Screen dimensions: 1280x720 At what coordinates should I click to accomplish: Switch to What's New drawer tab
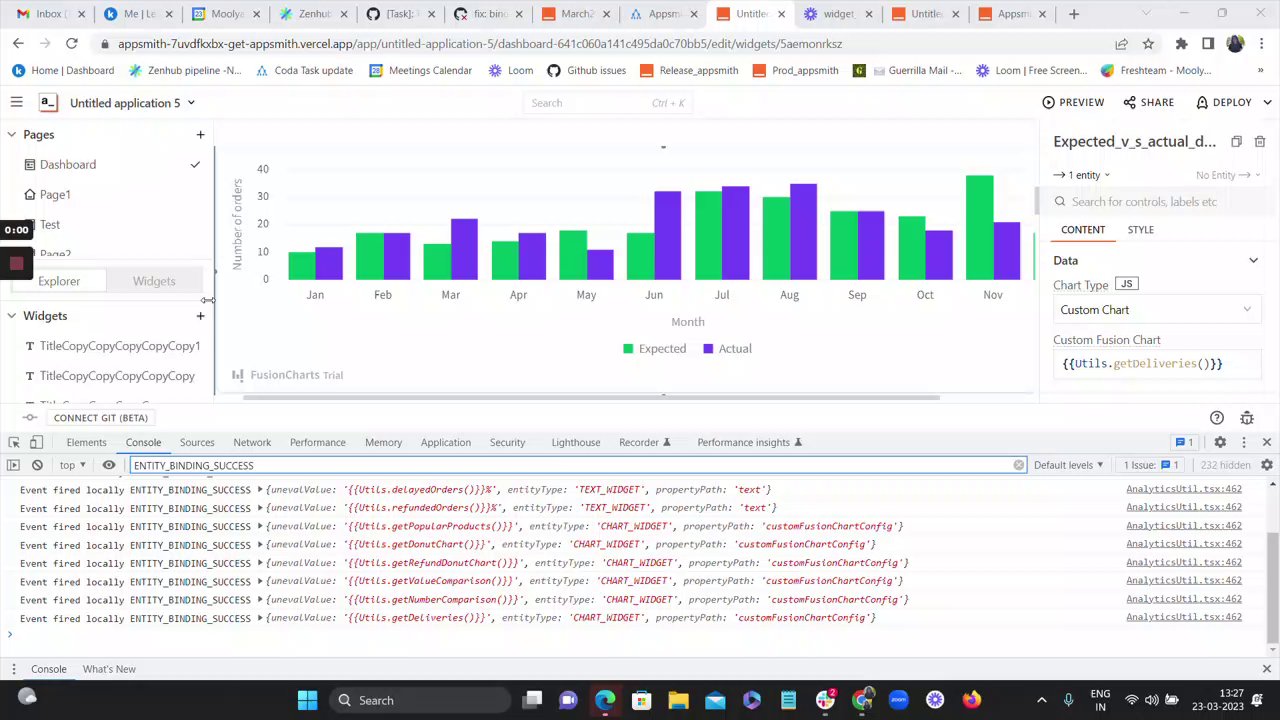pos(109,669)
